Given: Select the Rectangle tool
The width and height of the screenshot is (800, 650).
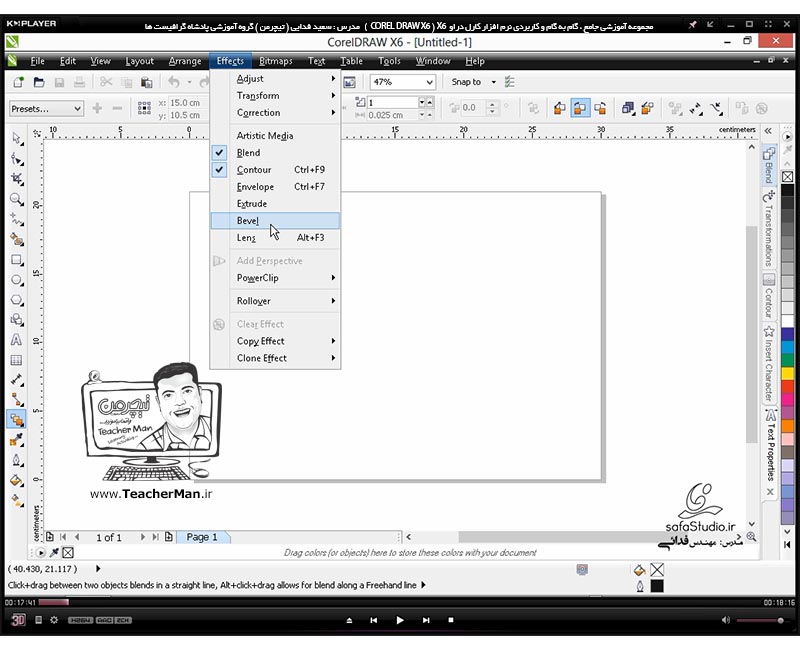Looking at the screenshot, I should coord(17,260).
